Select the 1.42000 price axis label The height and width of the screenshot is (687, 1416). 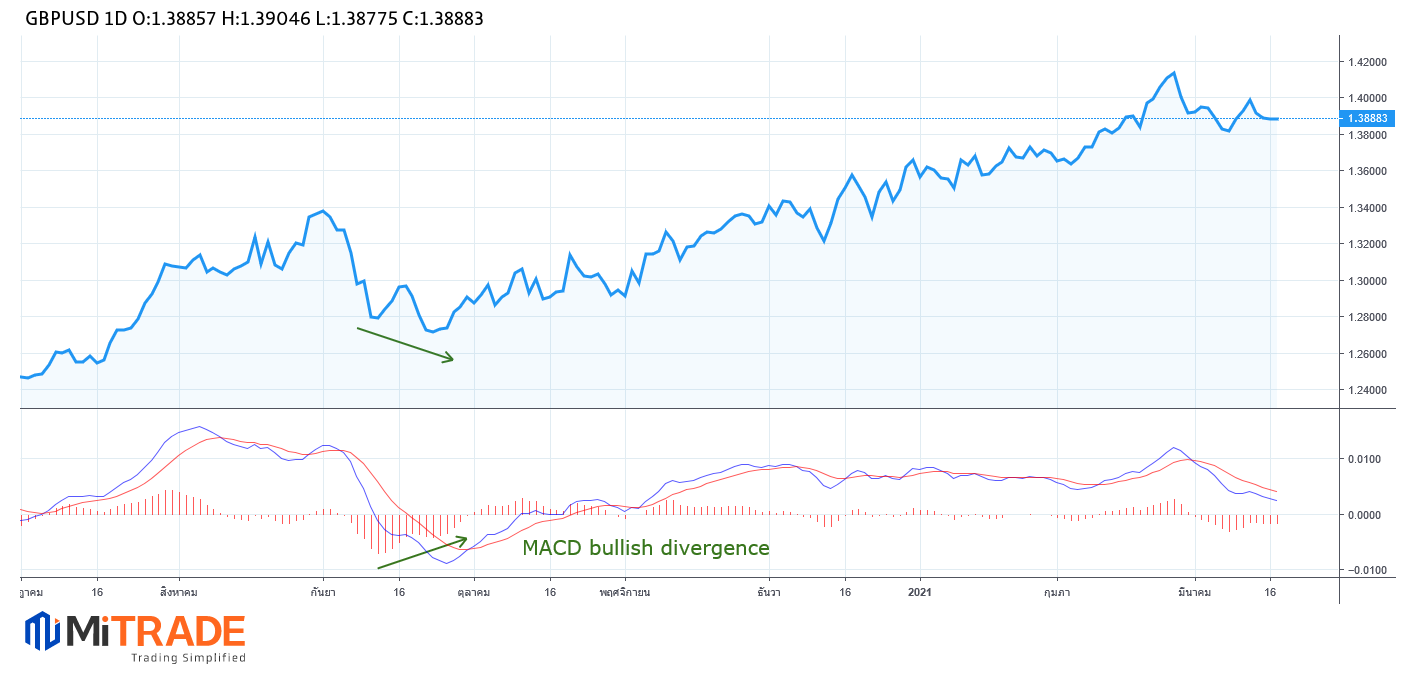click(1367, 62)
